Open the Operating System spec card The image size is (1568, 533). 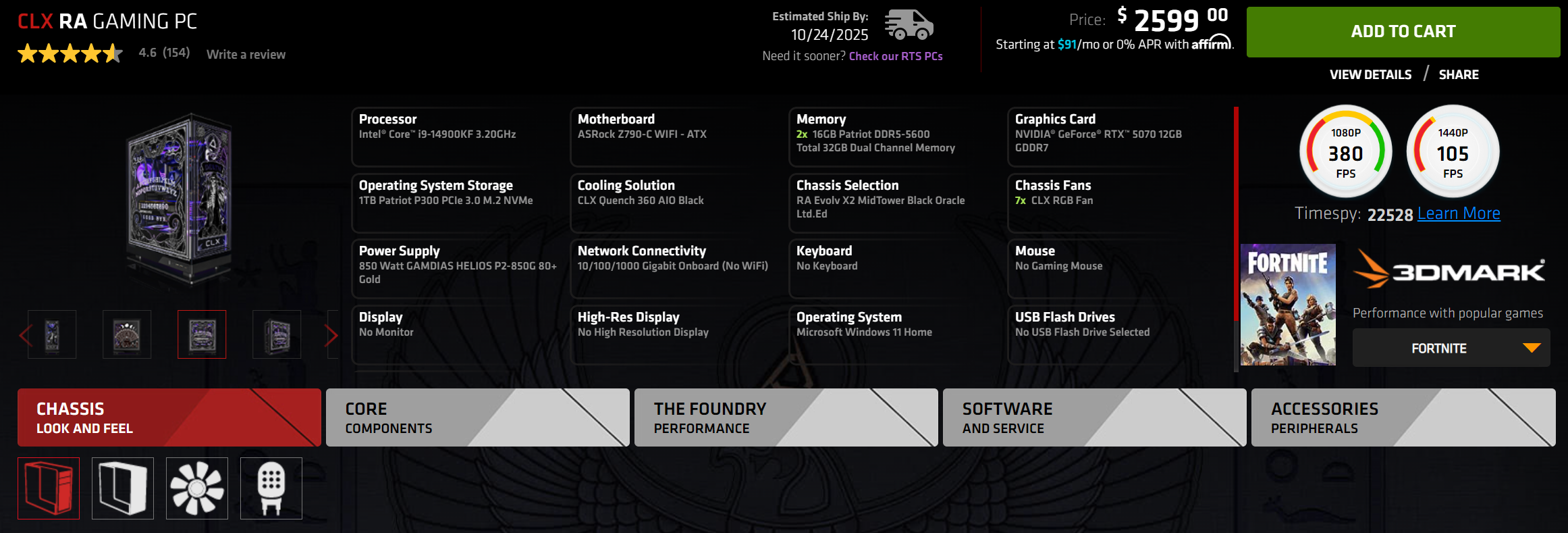(894, 334)
